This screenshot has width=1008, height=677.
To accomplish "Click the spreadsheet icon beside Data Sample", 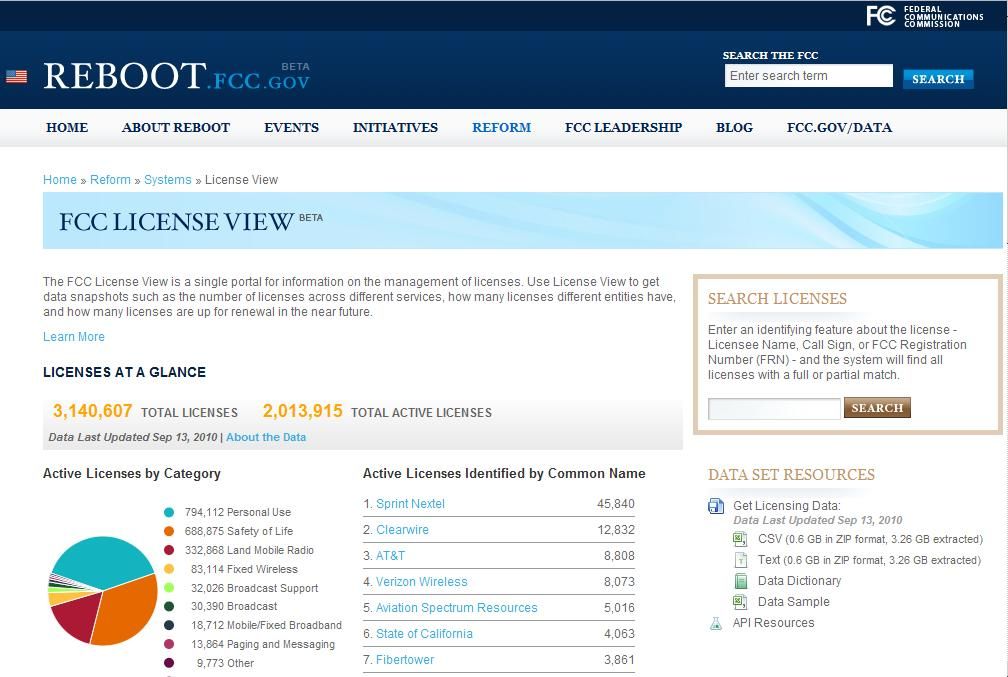I will [x=740, y=602].
